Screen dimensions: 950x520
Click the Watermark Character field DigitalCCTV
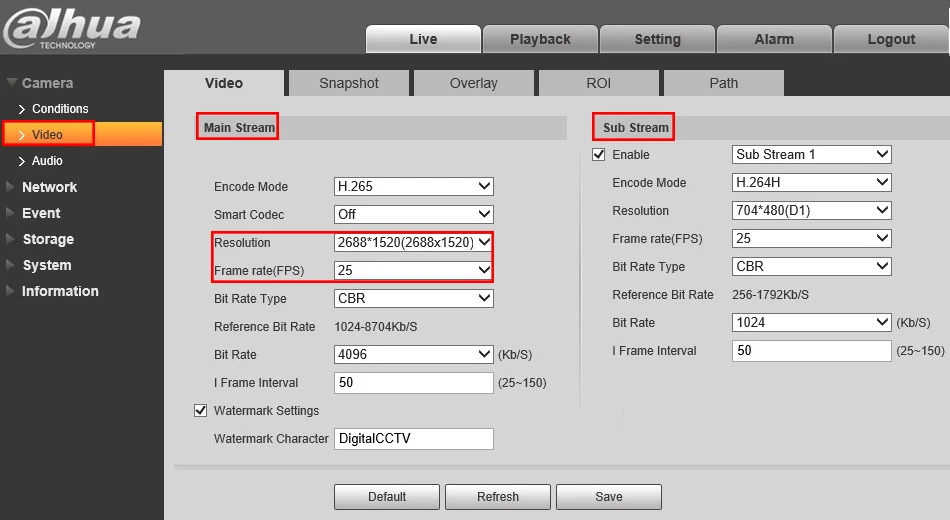pyautogui.click(x=414, y=438)
